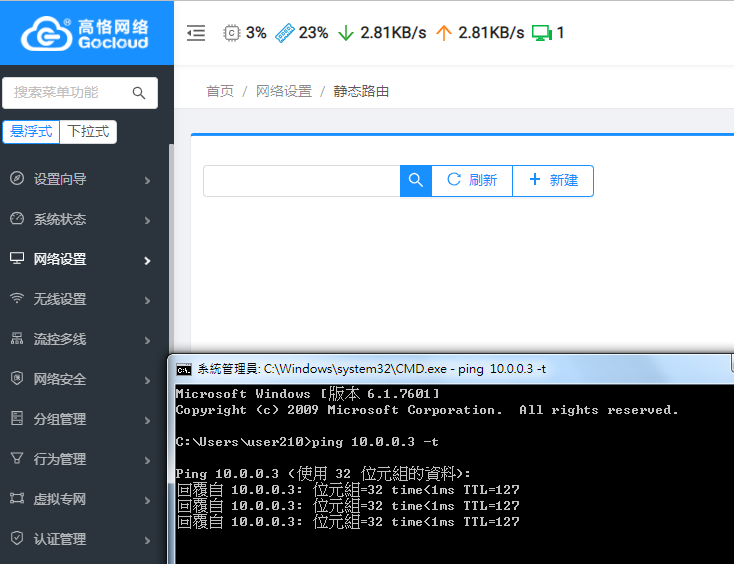
Task: Click the blue search button in static route
Action: pyautogui.click(x=416, y=181)
